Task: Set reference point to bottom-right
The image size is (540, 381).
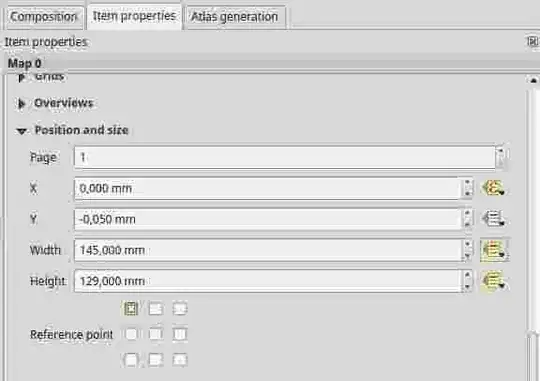Action: pyautogui.click(x=180, y=360)
